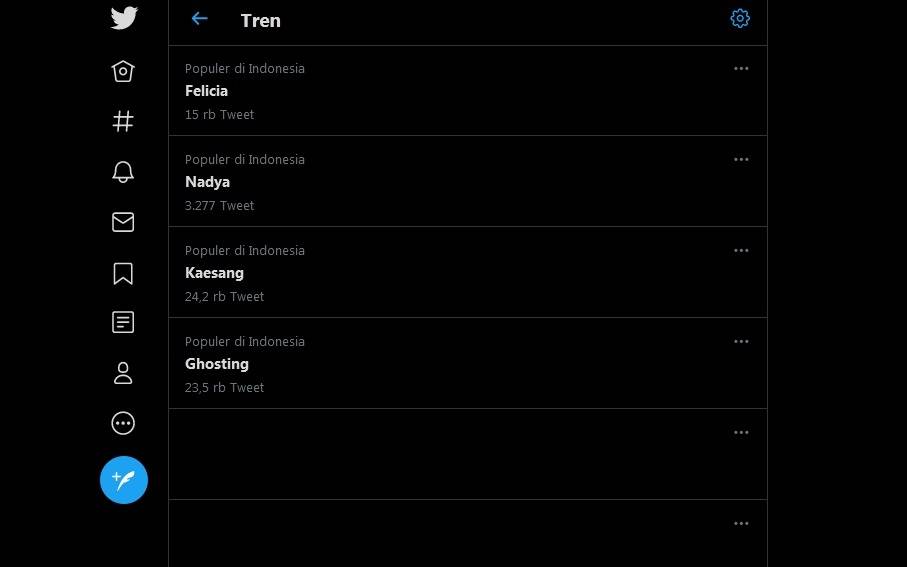907x567 pixels.
Task: Compose a new Tweet
Action: click(124, 480)
